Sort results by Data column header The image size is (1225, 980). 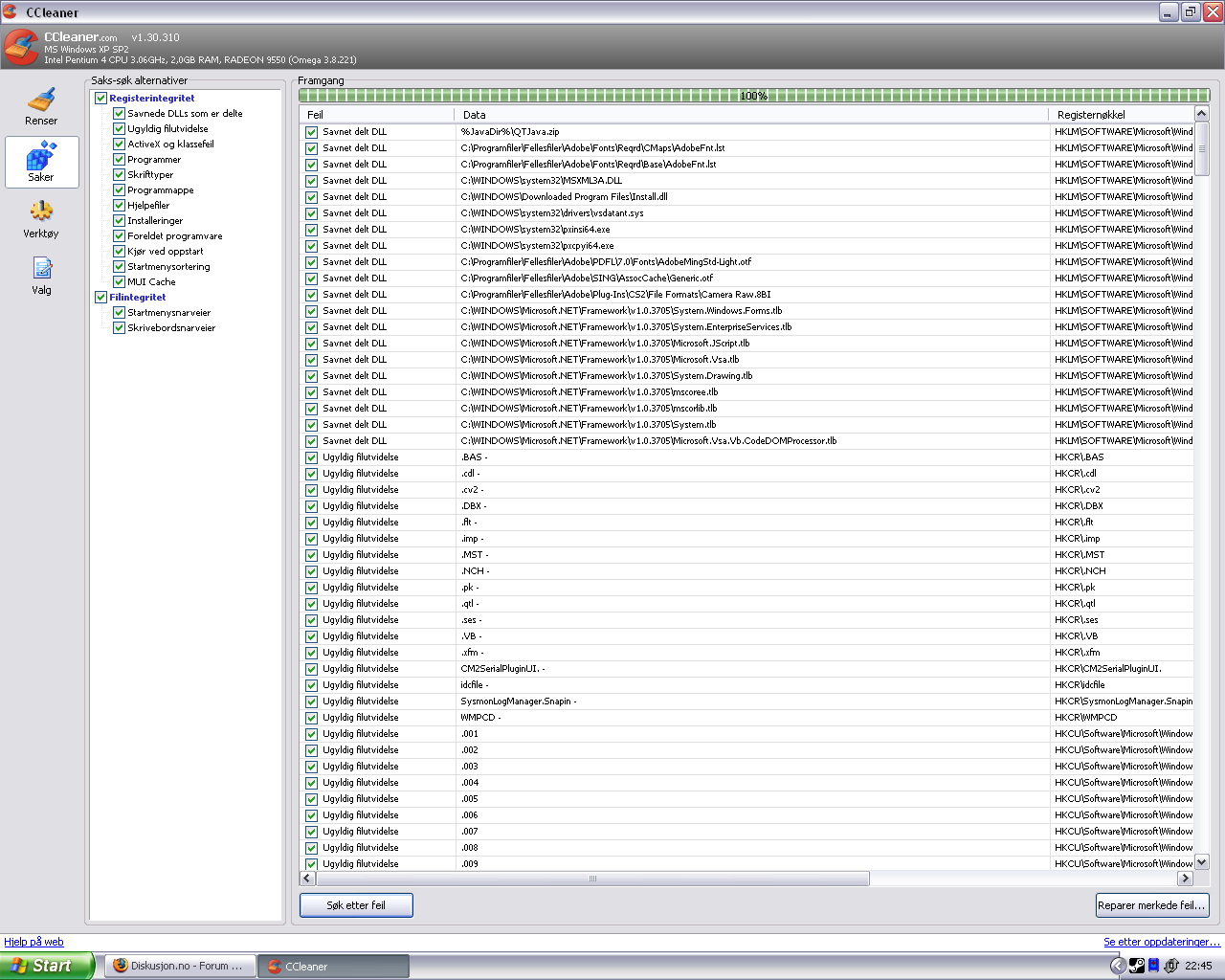pos(751,114)
